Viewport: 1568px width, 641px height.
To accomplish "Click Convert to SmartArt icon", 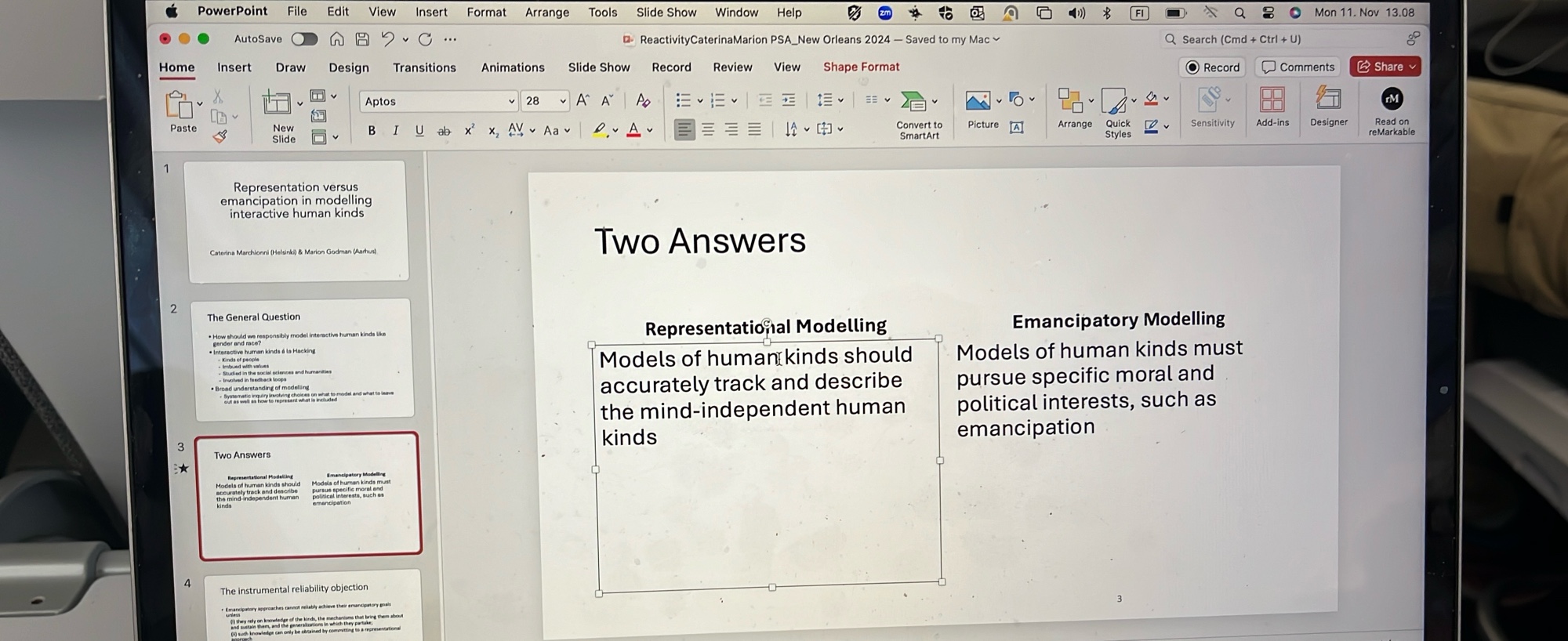I will tap(913, 102).
